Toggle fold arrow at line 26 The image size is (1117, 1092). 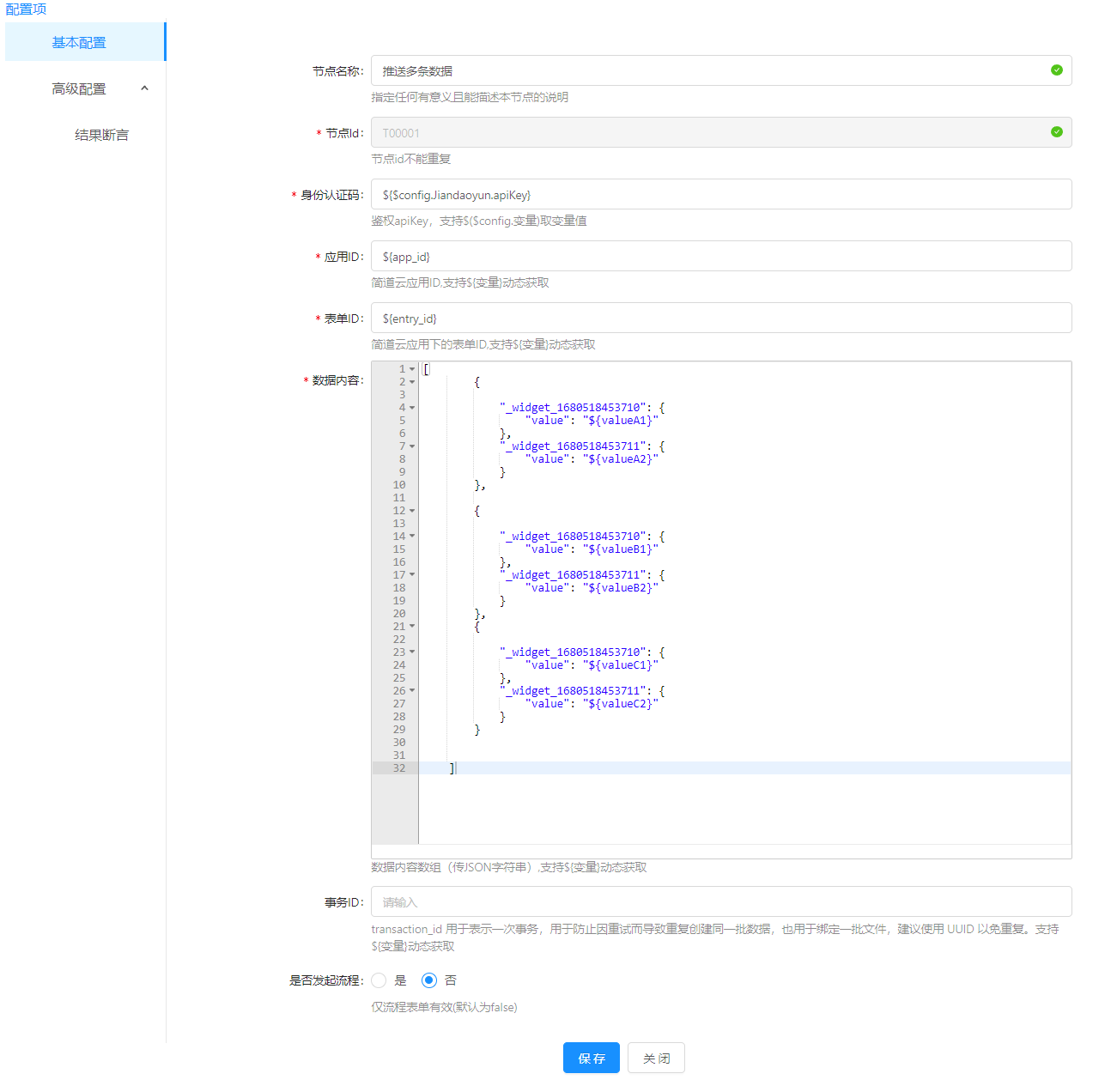(x=412, y=691)
